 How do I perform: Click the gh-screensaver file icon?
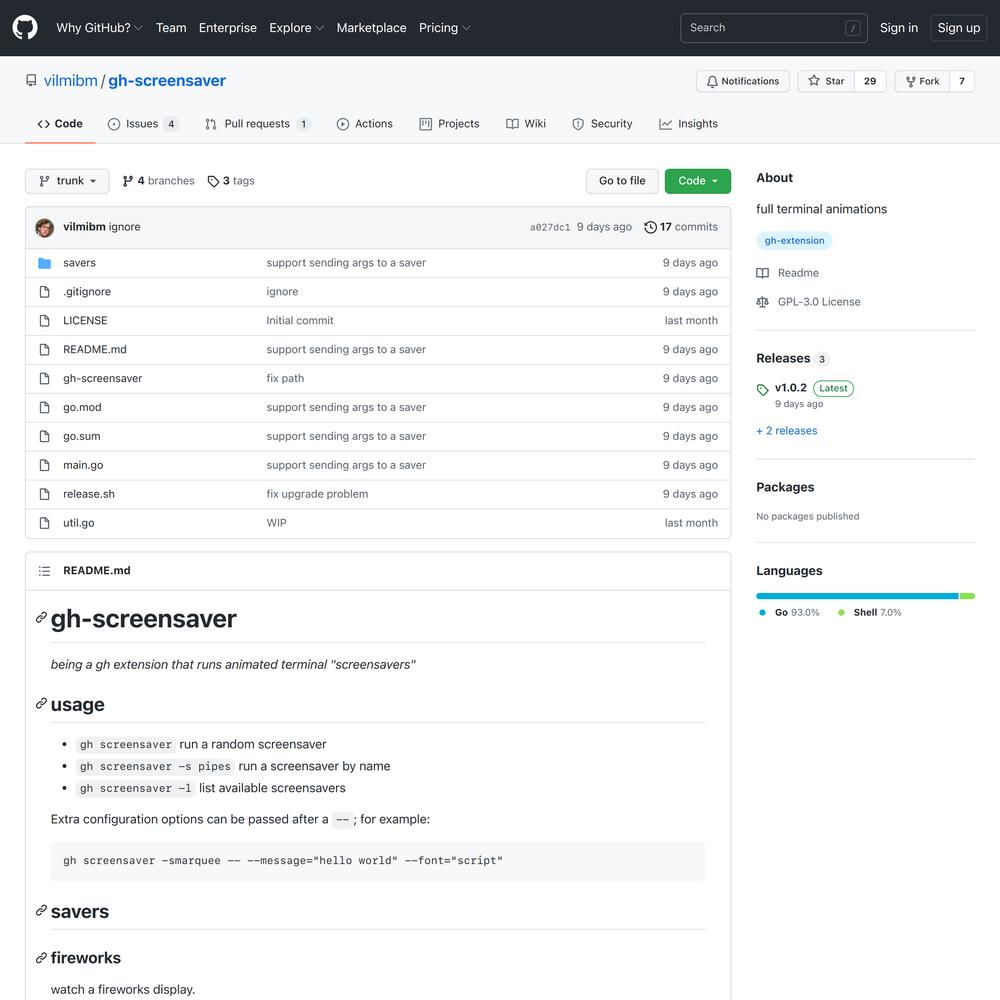[x=44, y=378]
